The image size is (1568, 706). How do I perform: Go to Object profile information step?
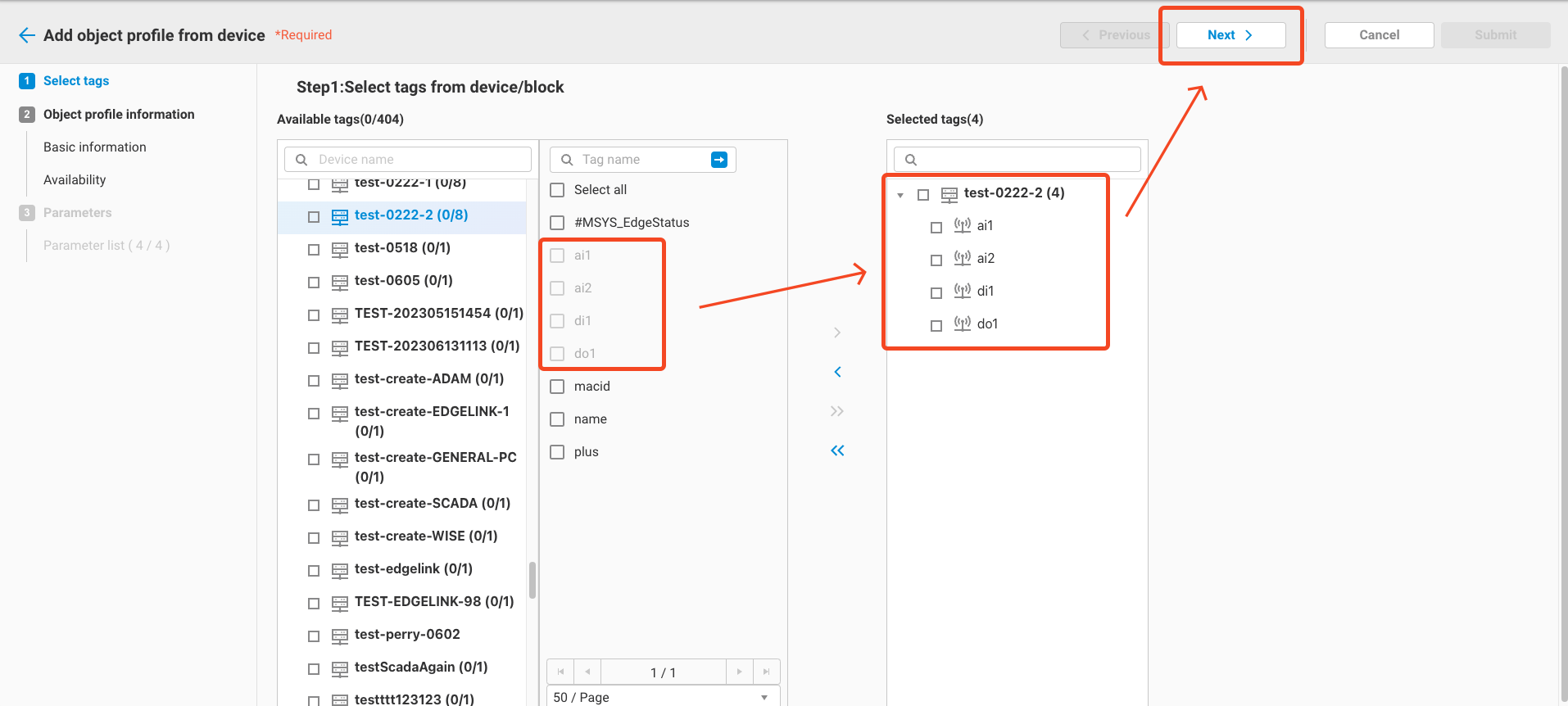coord(119,115)
